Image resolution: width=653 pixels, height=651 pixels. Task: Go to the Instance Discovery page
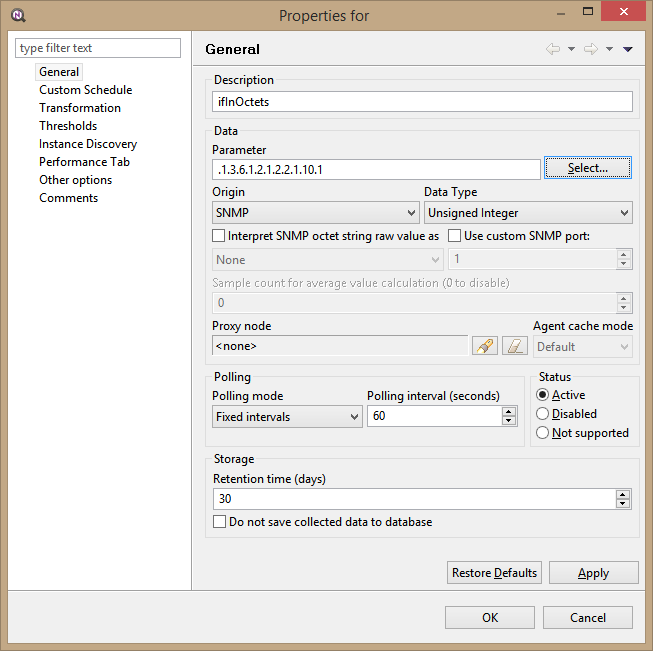88,144
